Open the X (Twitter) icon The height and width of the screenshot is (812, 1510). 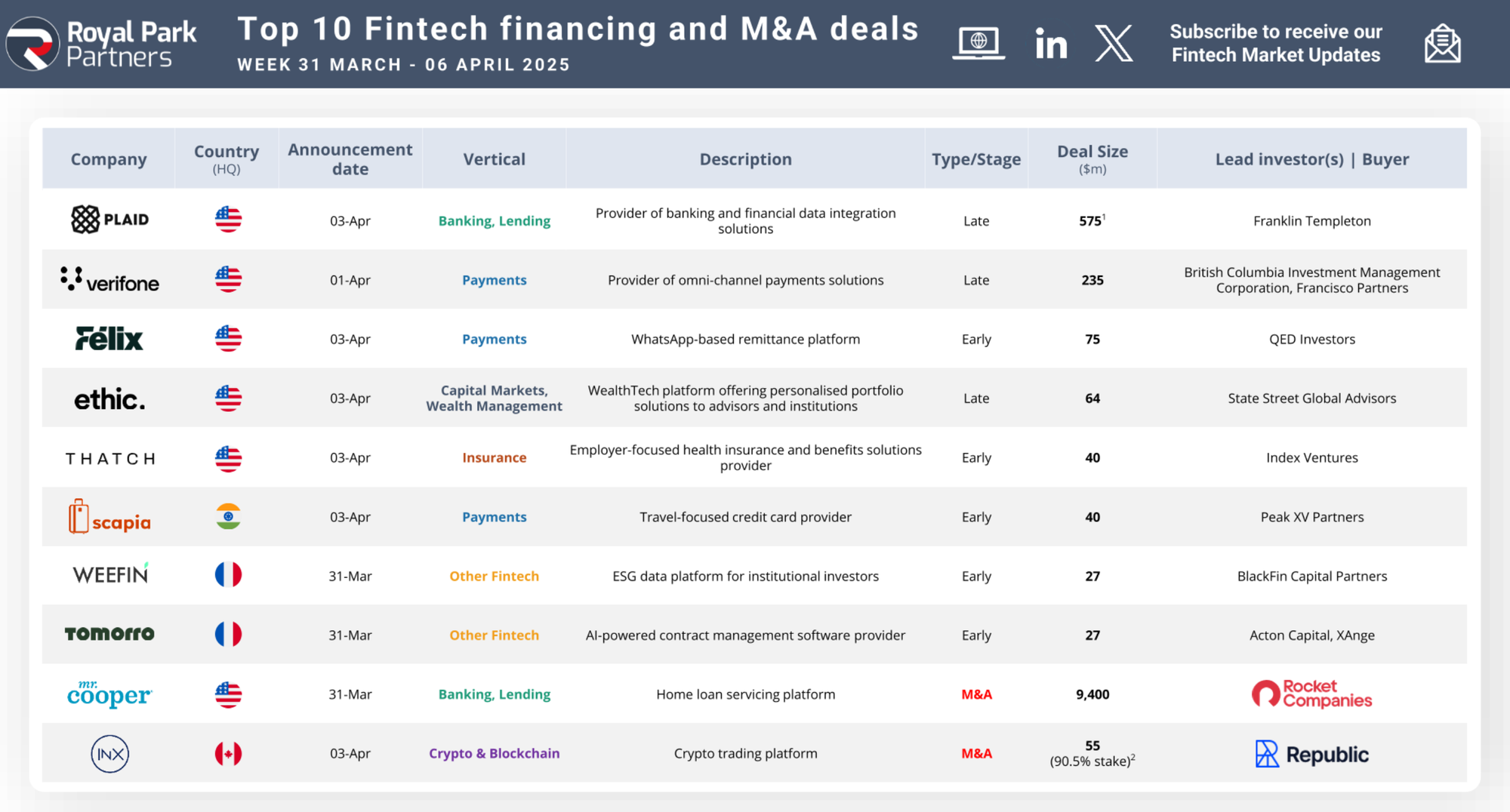pos(1114,43)
